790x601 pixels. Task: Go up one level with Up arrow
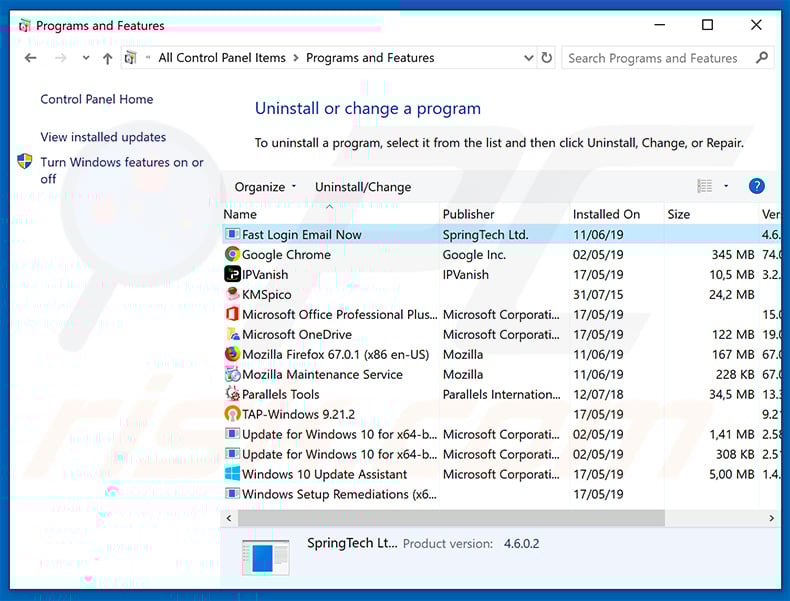coord(107,58)
